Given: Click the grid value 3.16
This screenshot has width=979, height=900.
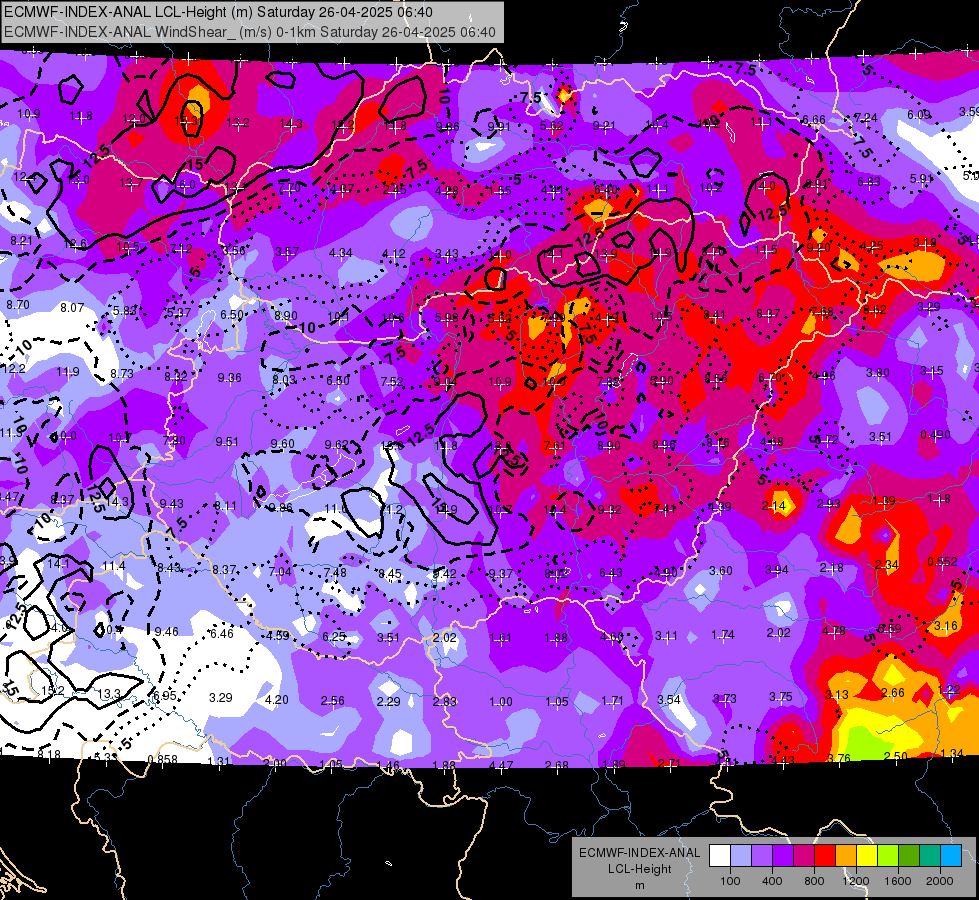Looking at the screenshot, I should tap(946, 625).
